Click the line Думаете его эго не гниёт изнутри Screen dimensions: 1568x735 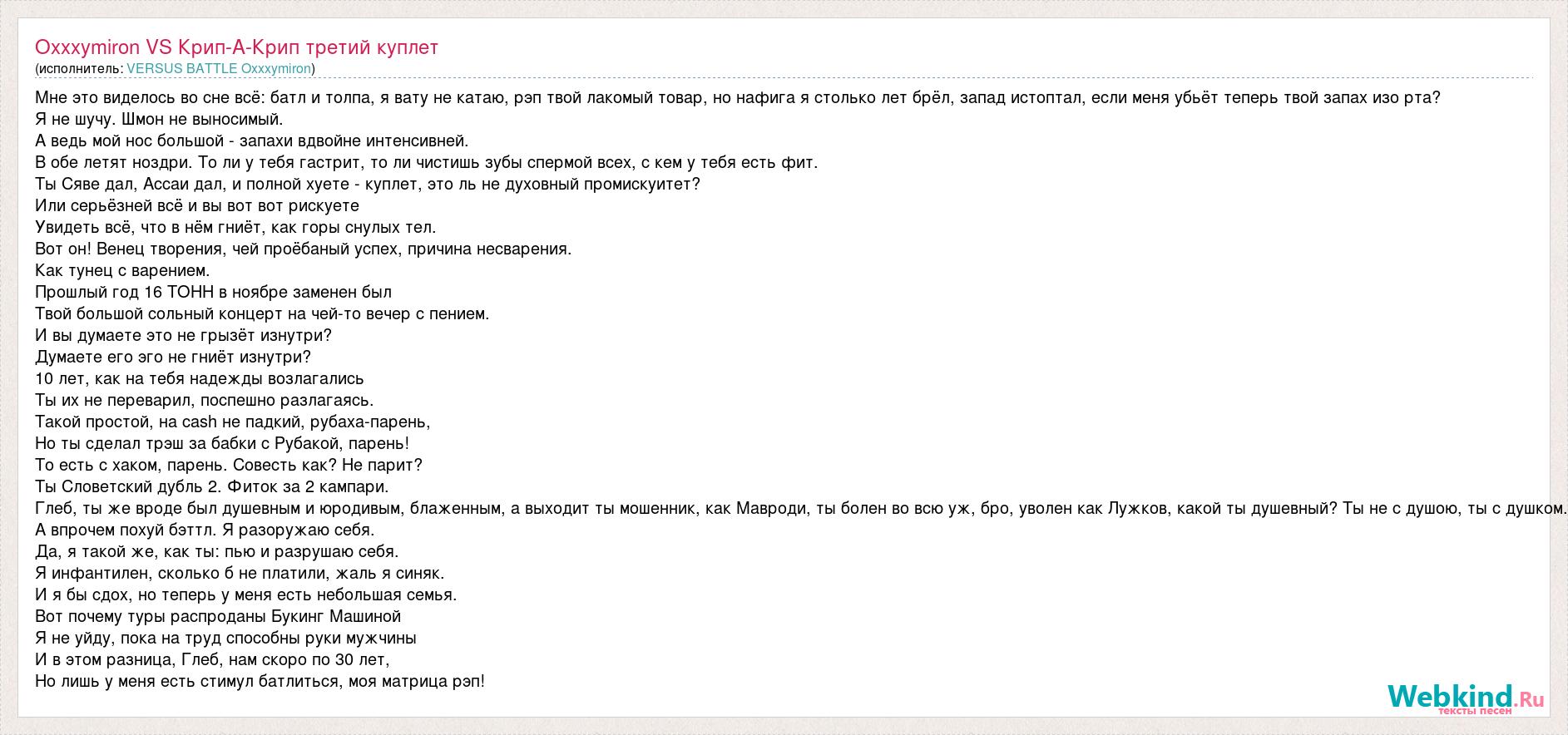[x=173, y=357]
